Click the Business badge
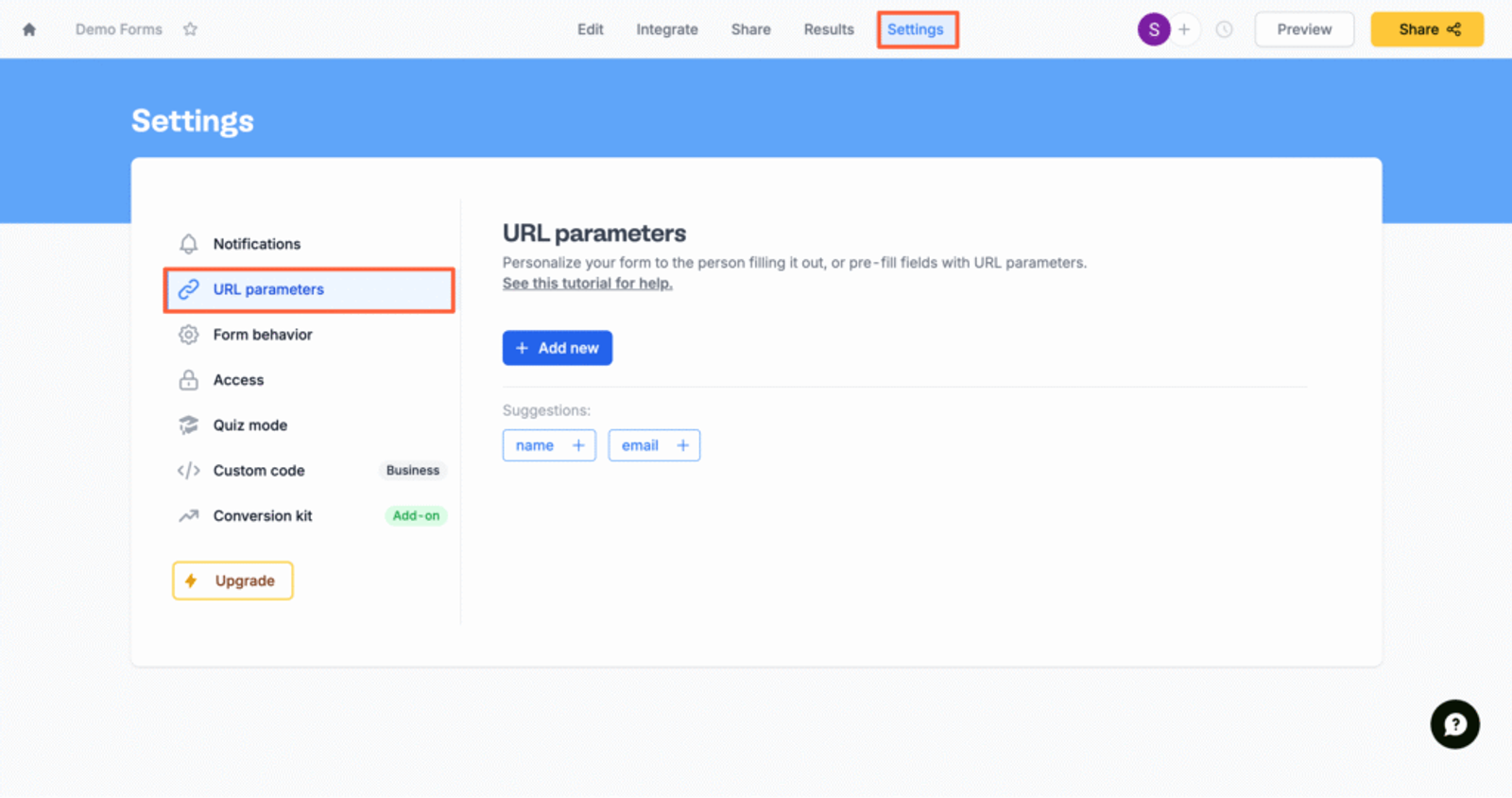Viewport: 1512px width, 798px height. click(413, 471)
